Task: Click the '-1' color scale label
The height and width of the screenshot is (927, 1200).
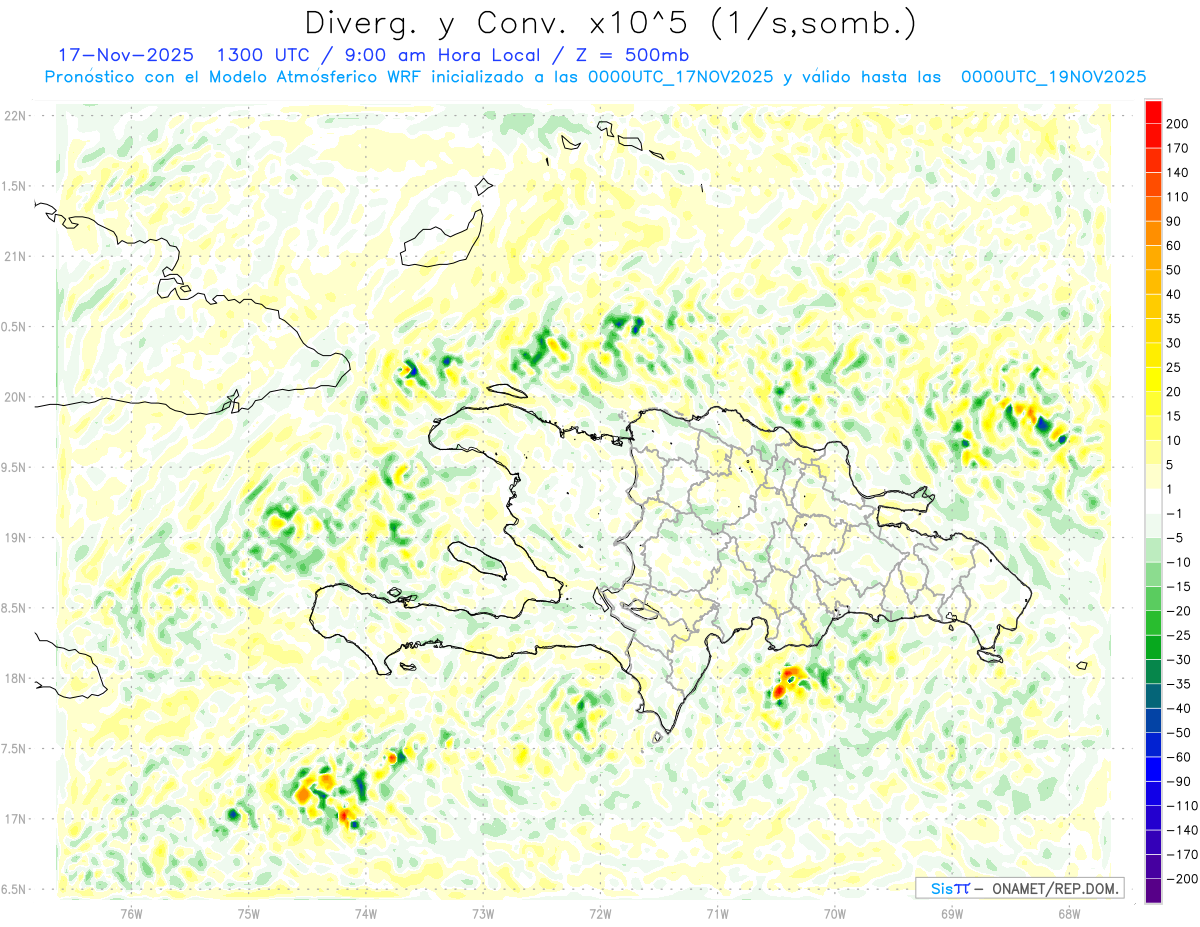Action: pos(1175,514)
